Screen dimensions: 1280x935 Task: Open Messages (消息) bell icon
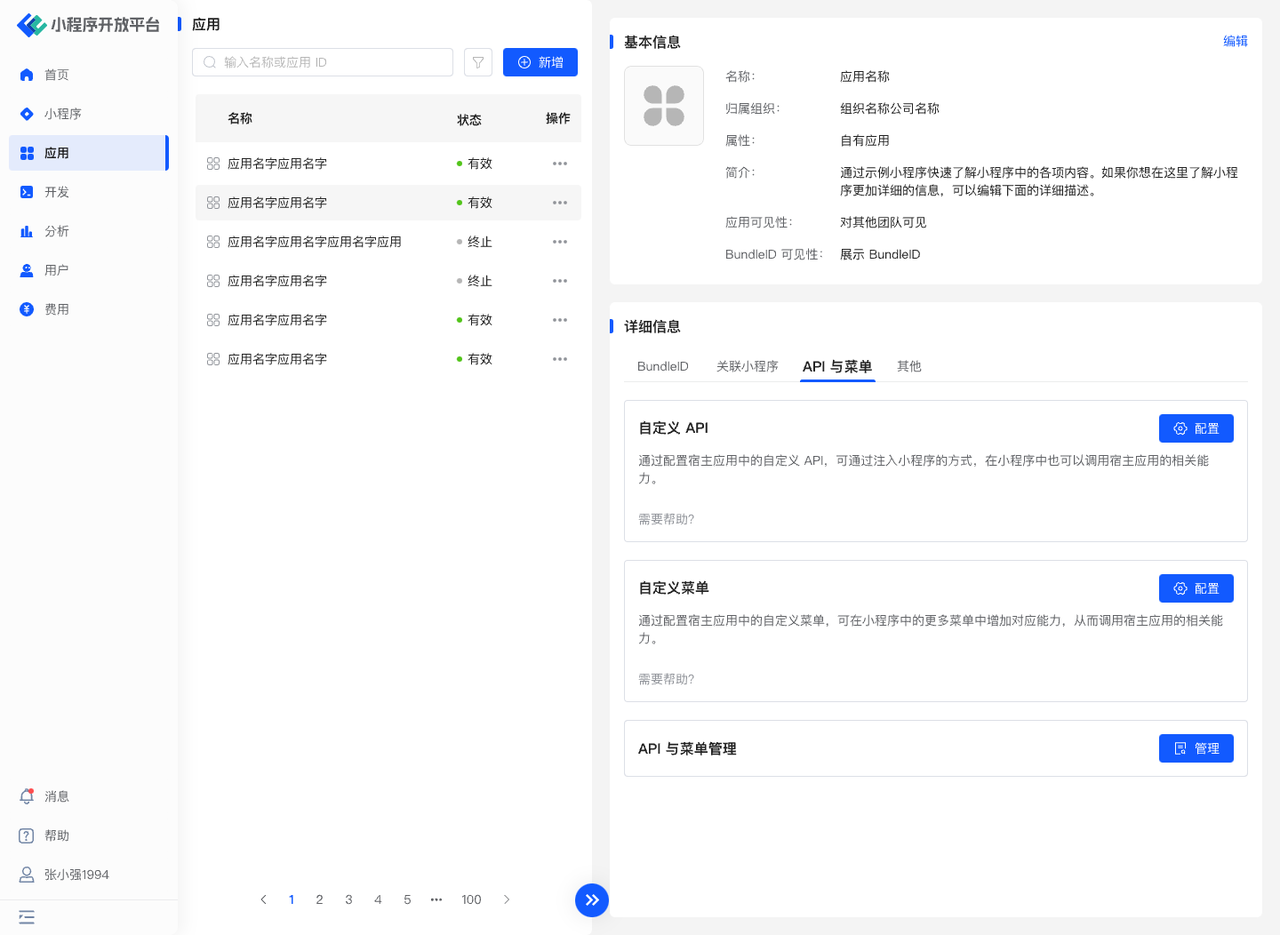click(x=27, y=796)
